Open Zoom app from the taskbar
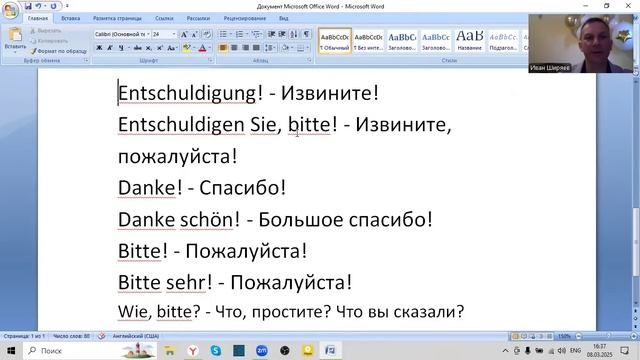Image resolution: width=640 pixels, height=360 pixels. 262,351
